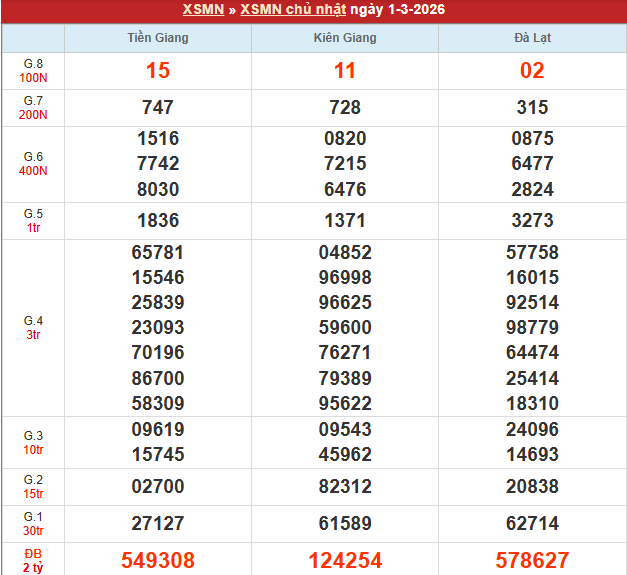This screenshot has height=575, width=627.
Task: Click the ĐB 2 tỷ row label
Action: click(33, 560)
